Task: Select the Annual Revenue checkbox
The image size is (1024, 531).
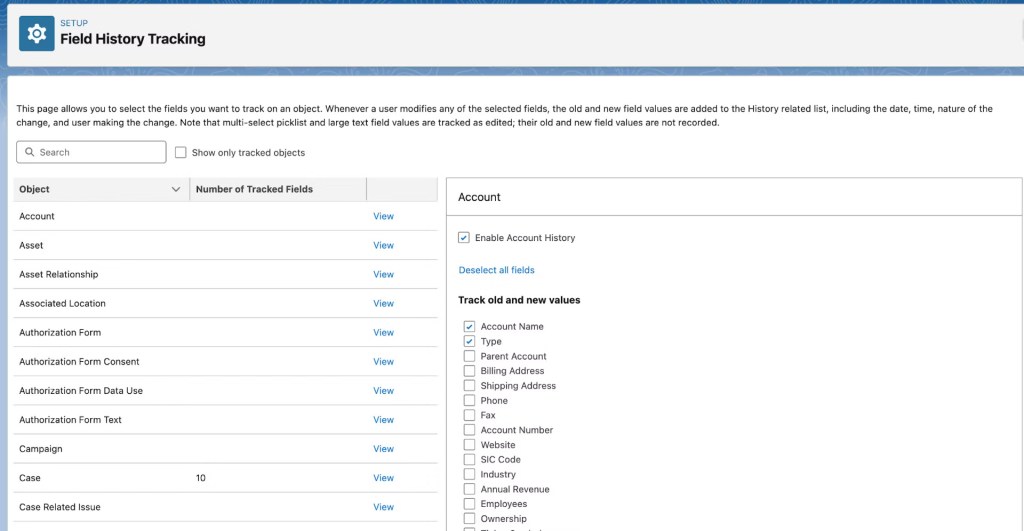Action: coord(469,489)
